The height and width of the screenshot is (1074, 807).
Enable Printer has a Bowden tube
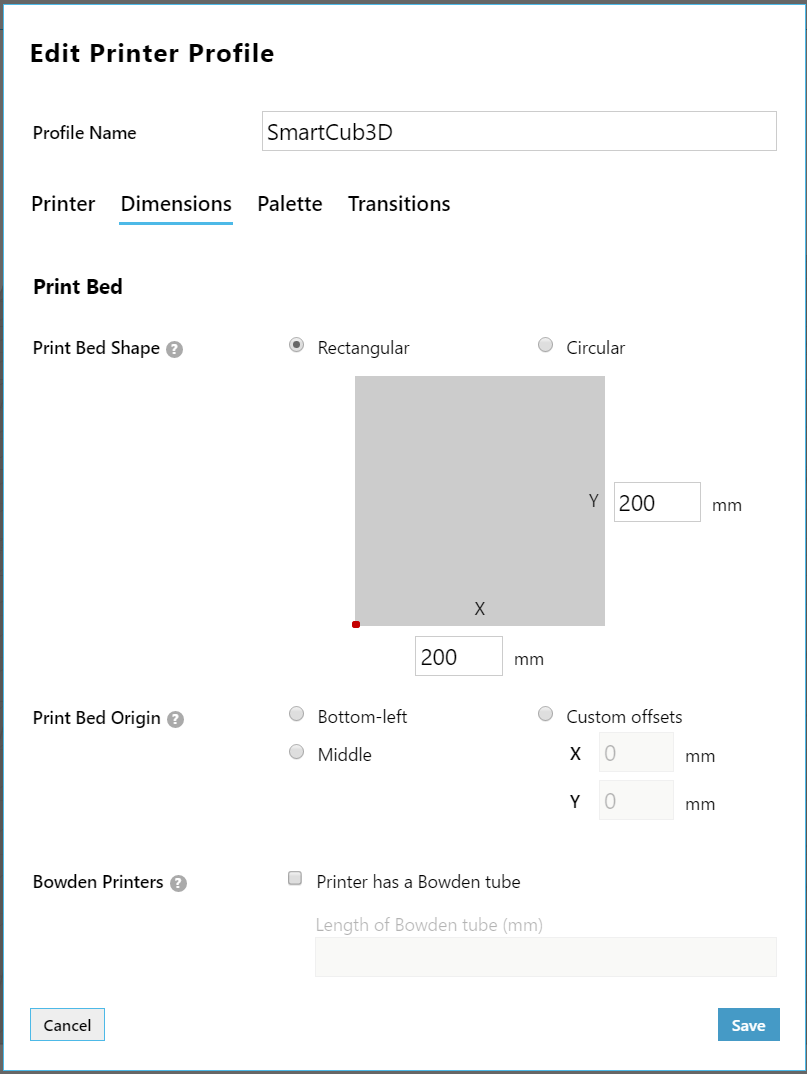point(295,879)
